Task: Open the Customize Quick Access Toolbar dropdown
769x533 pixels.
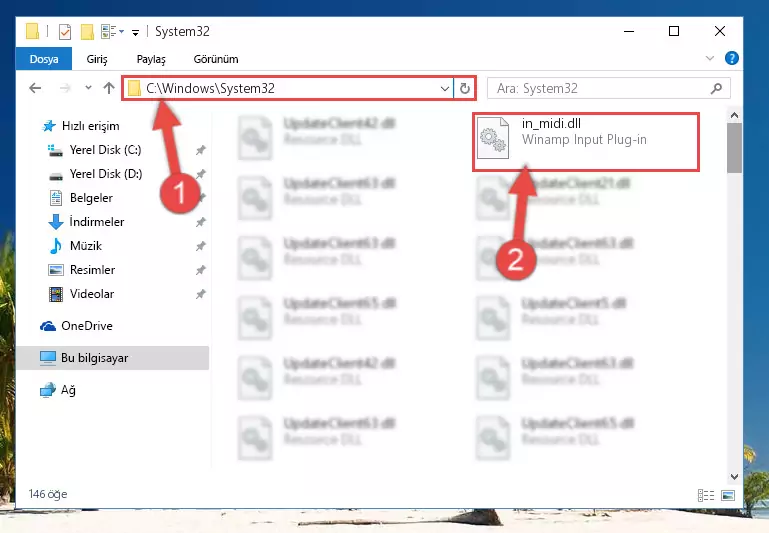Action: click(x=135, y=32)
